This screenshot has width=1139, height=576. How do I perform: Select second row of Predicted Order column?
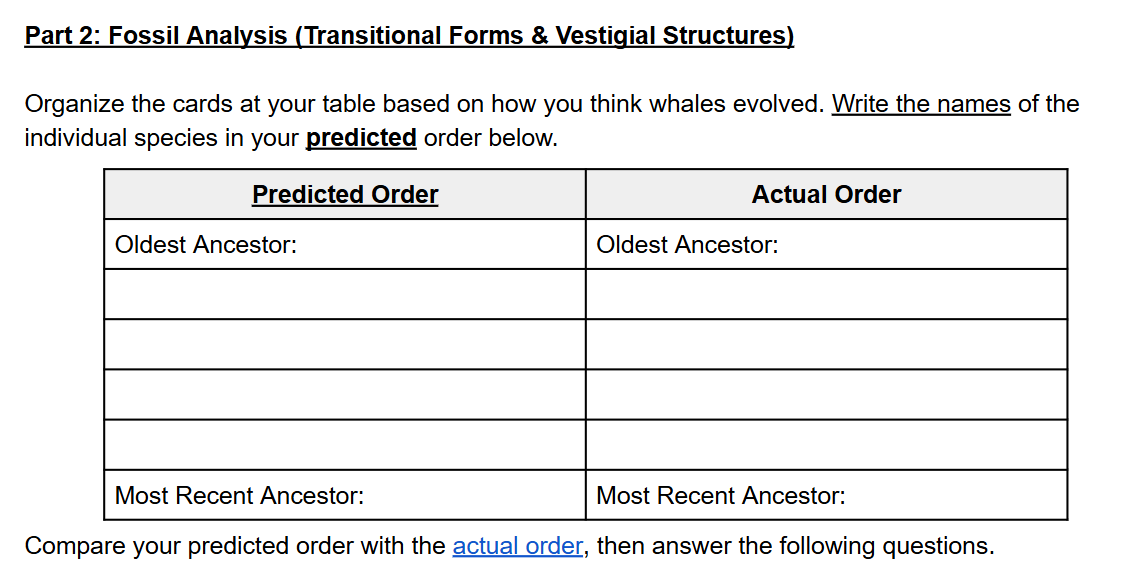click(345, 294)
